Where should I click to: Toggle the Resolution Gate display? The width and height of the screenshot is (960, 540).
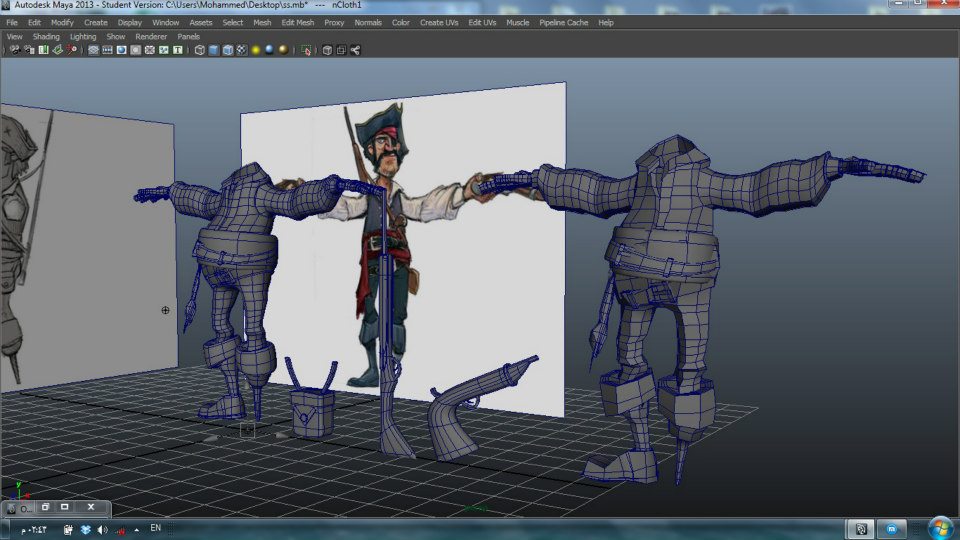(x=121, y=50)
